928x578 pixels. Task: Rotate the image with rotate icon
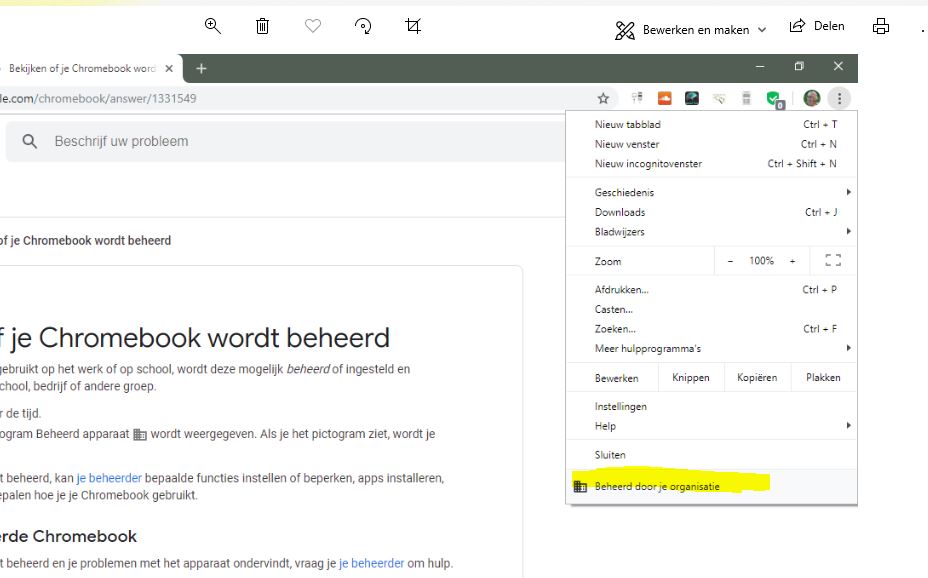[x=363, y=27]
